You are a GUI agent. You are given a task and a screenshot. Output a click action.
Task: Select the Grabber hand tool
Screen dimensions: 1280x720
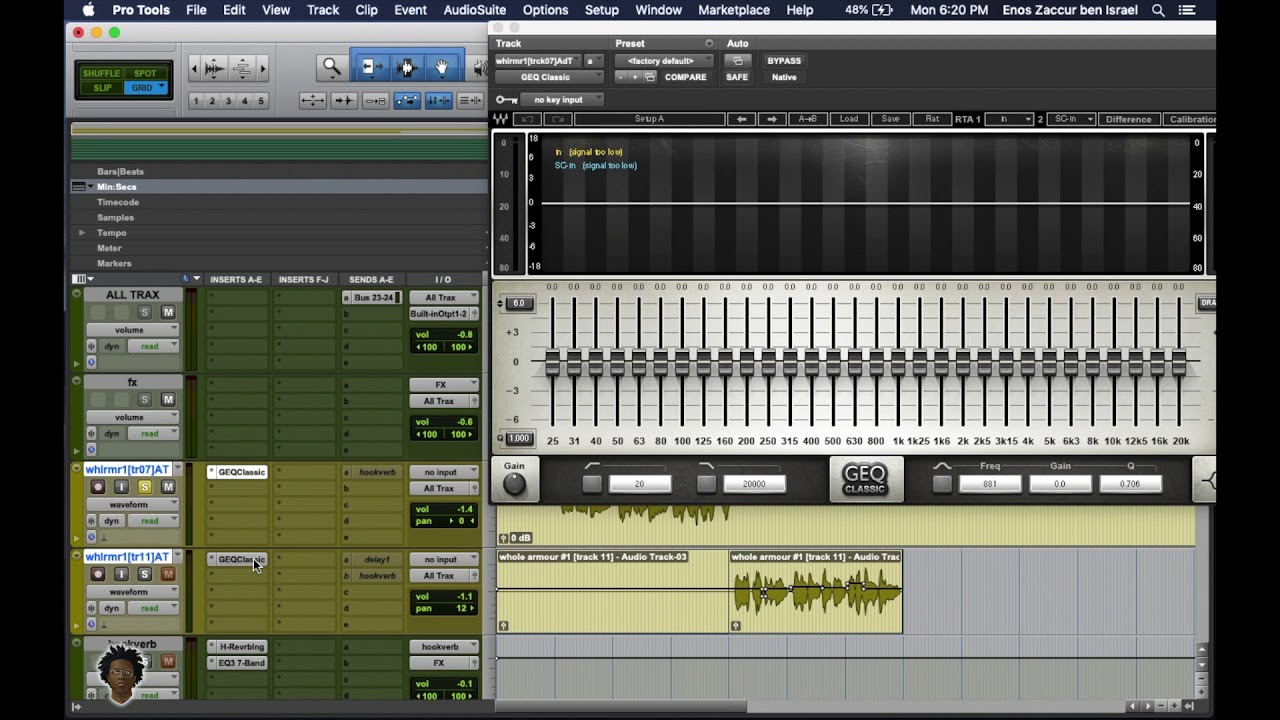(x=442, y=67)
